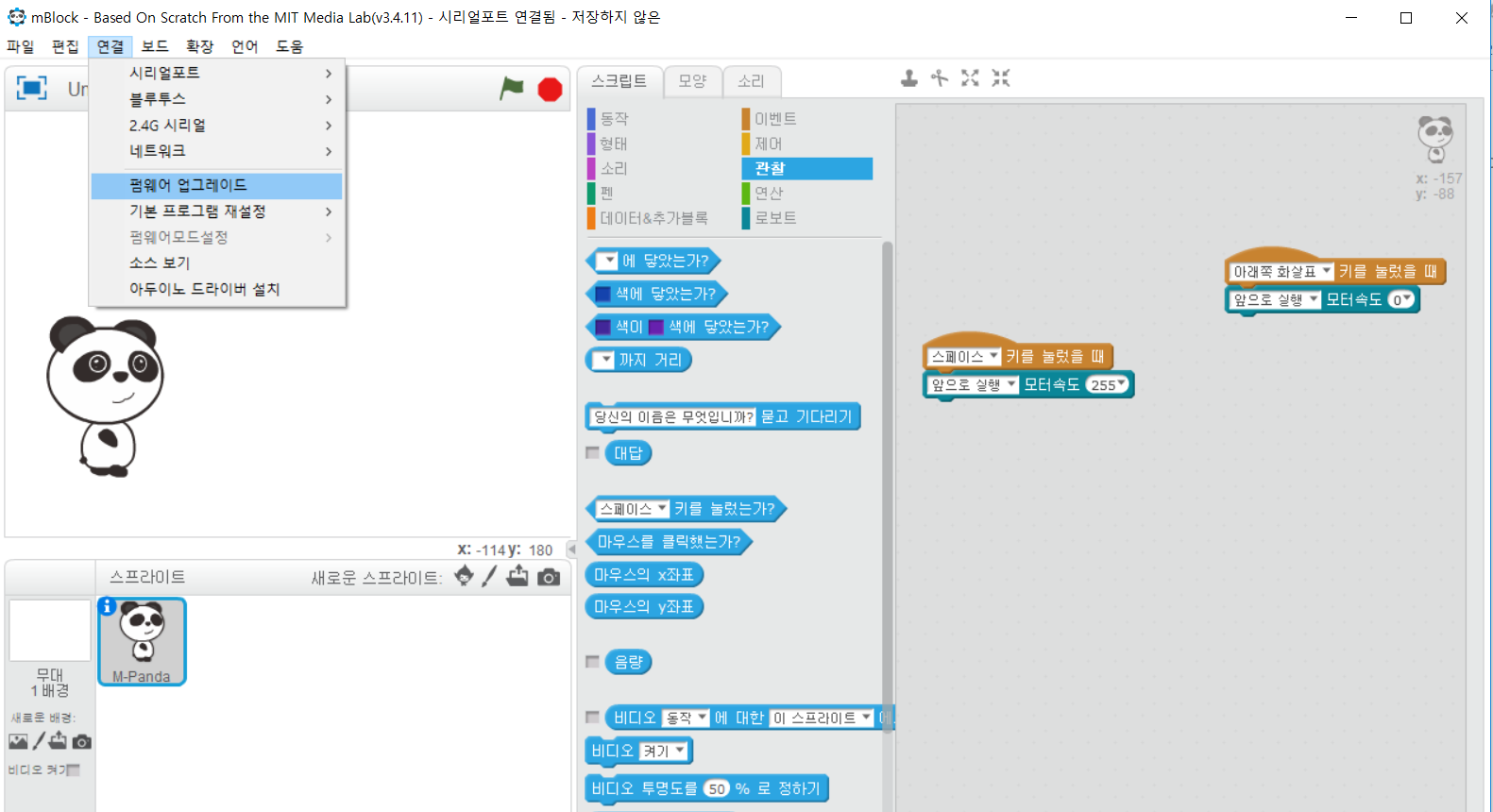This screenshot has width=1493, height=812.
Task: Toggle fullscreen stage mode icon
Action: (31, 89)
